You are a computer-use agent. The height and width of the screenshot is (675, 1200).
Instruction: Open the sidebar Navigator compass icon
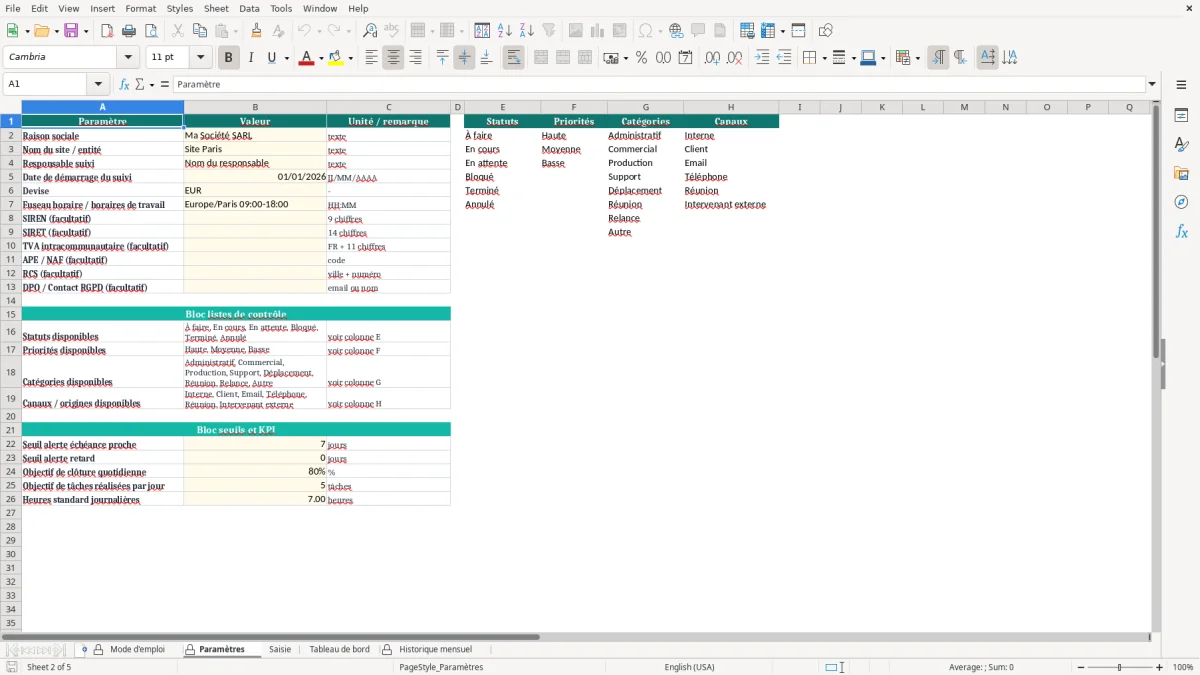pyautogui.click(x=1181, y=202)
